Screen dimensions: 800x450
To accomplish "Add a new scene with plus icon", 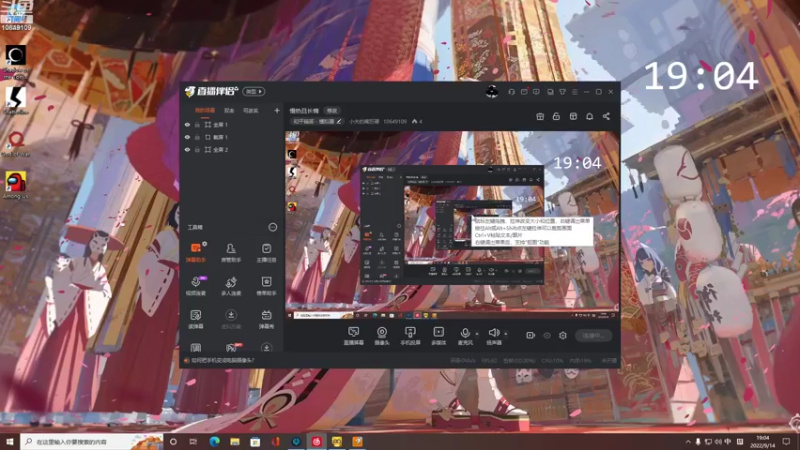I will pos(277,110).
